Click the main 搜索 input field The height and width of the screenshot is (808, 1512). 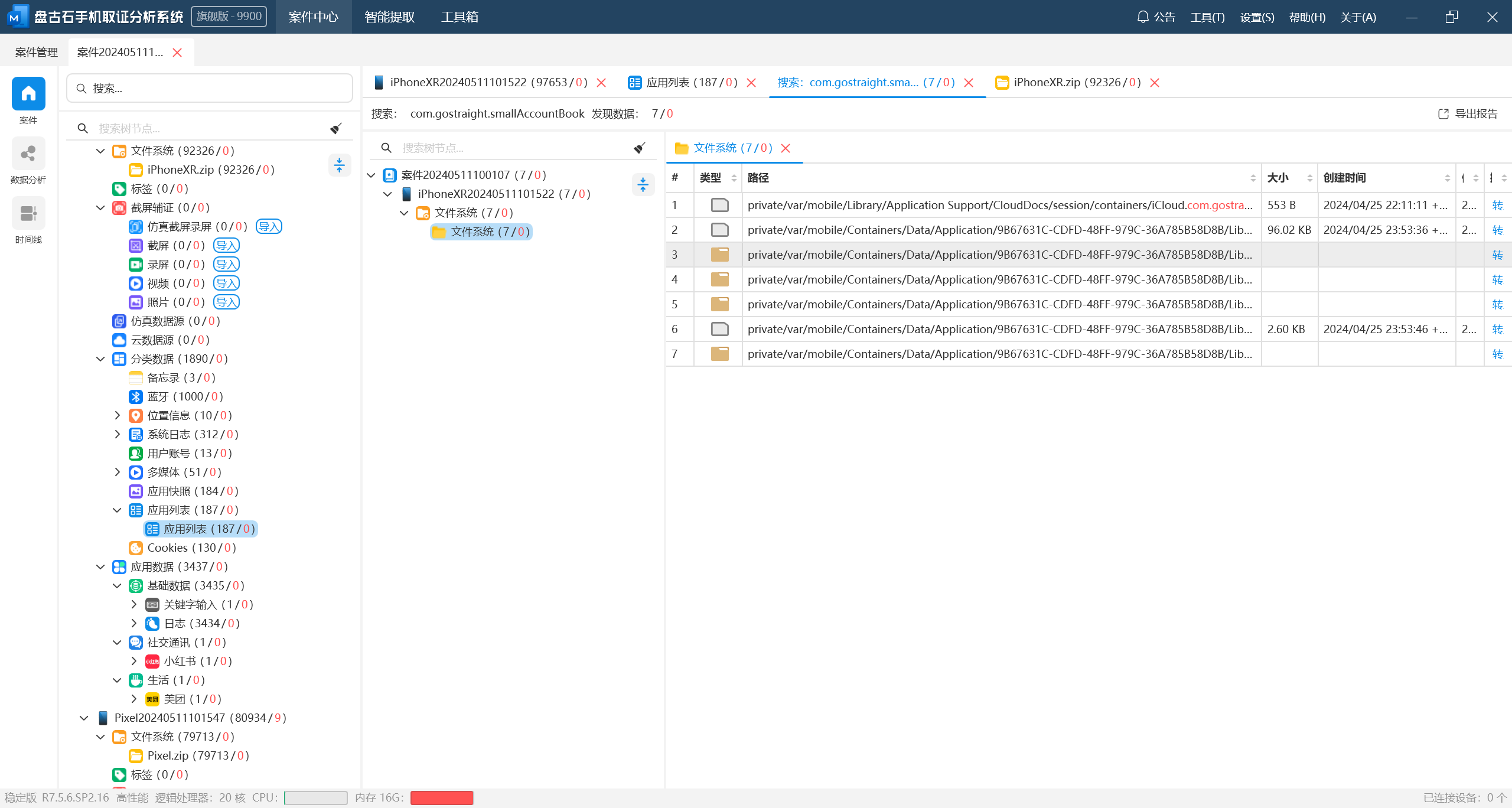(210, 89)
